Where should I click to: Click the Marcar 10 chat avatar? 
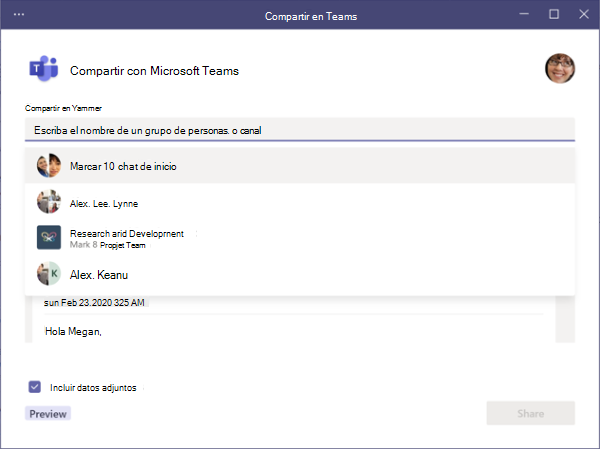point(49,165)
